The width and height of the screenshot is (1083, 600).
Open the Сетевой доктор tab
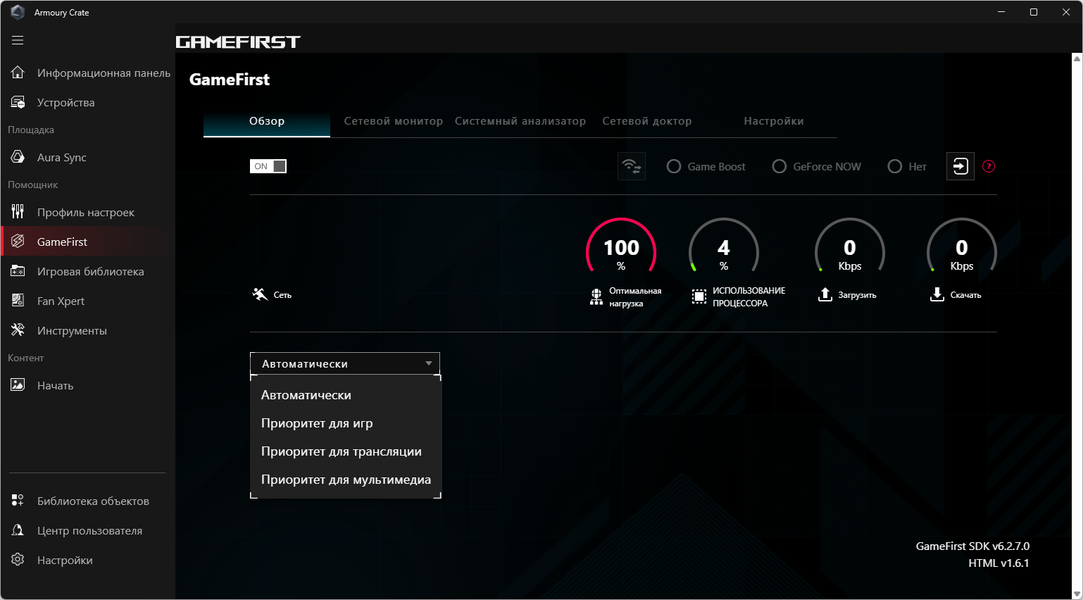click(647, 121)
